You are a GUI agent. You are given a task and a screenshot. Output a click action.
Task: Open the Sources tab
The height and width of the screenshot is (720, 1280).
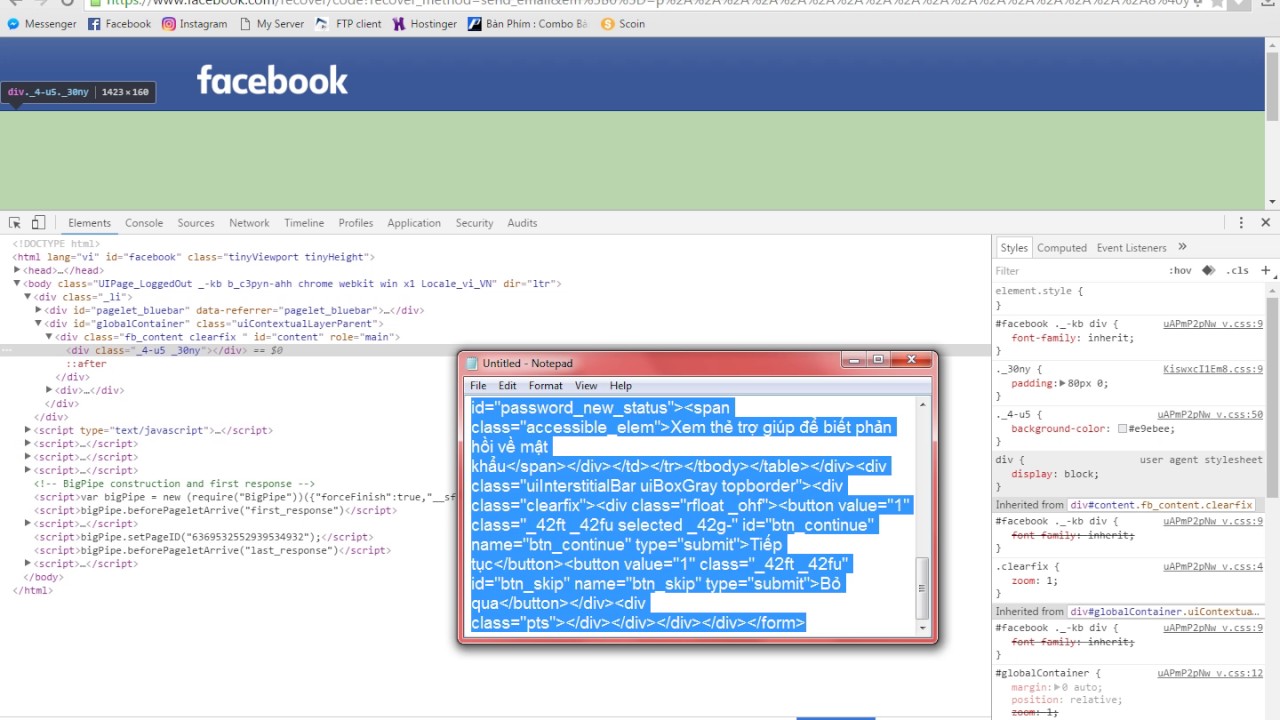click(x=196, y=223)
